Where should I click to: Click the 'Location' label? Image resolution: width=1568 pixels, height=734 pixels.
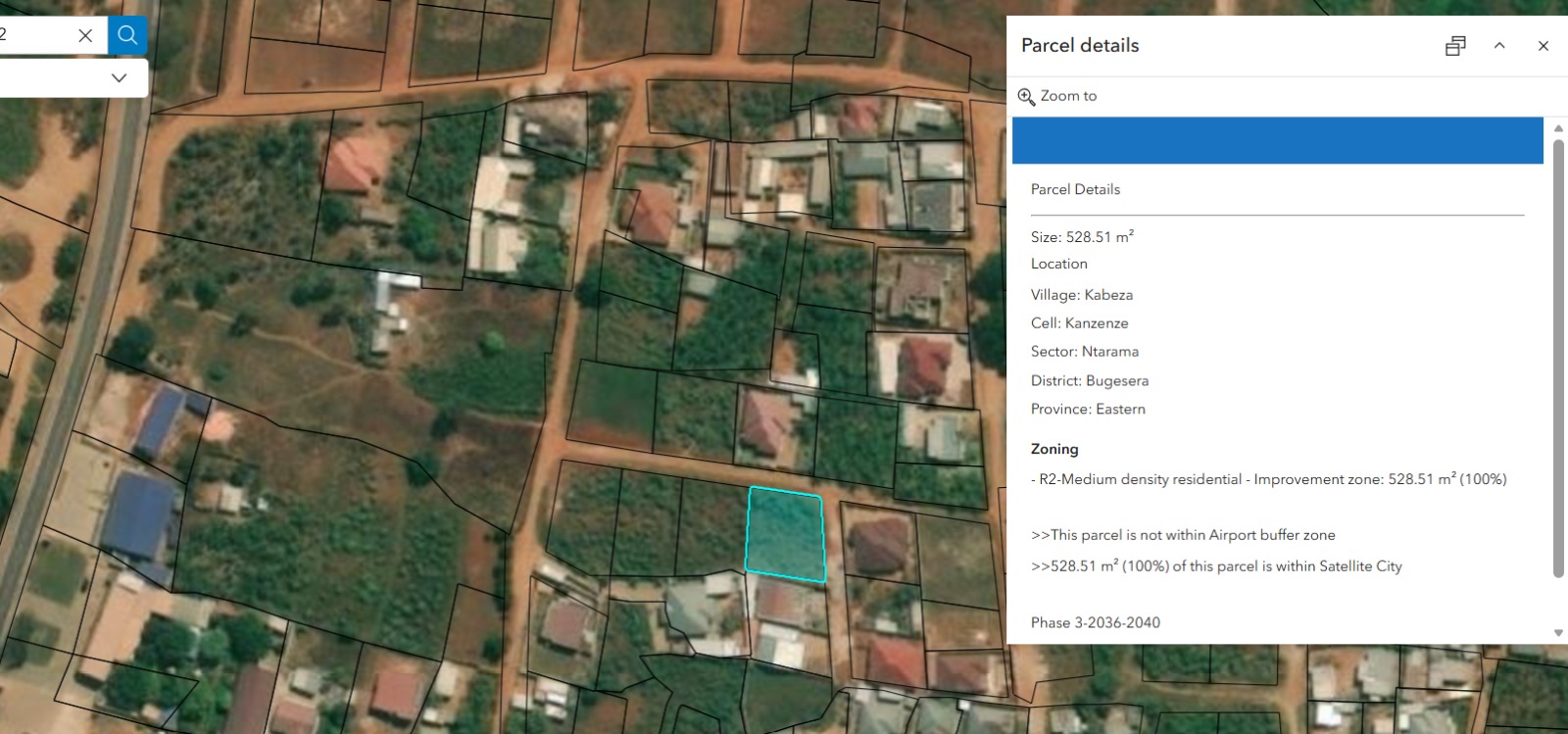coord(1059,264)
